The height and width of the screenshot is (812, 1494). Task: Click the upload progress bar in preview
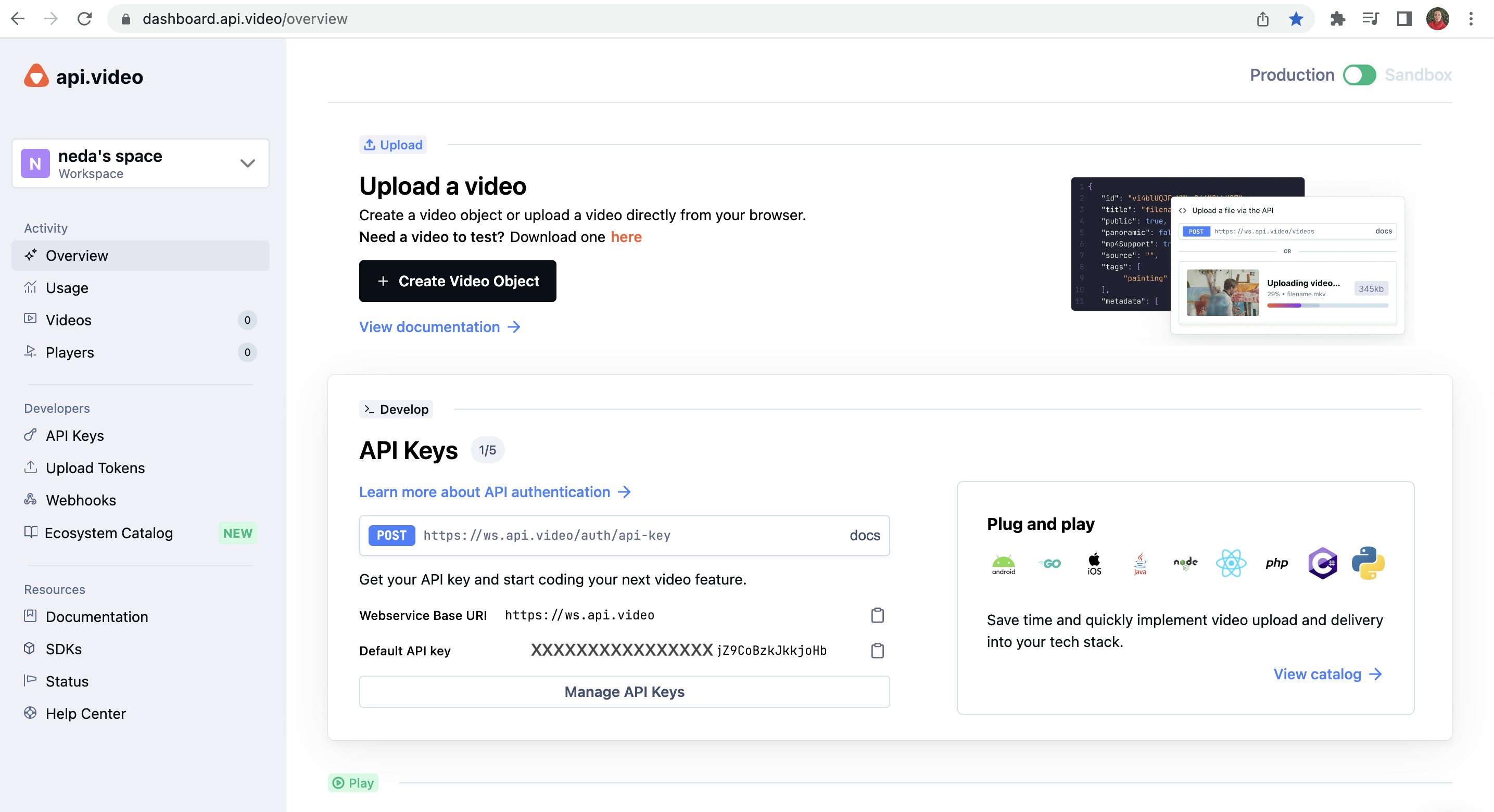tap(1327, 305)
